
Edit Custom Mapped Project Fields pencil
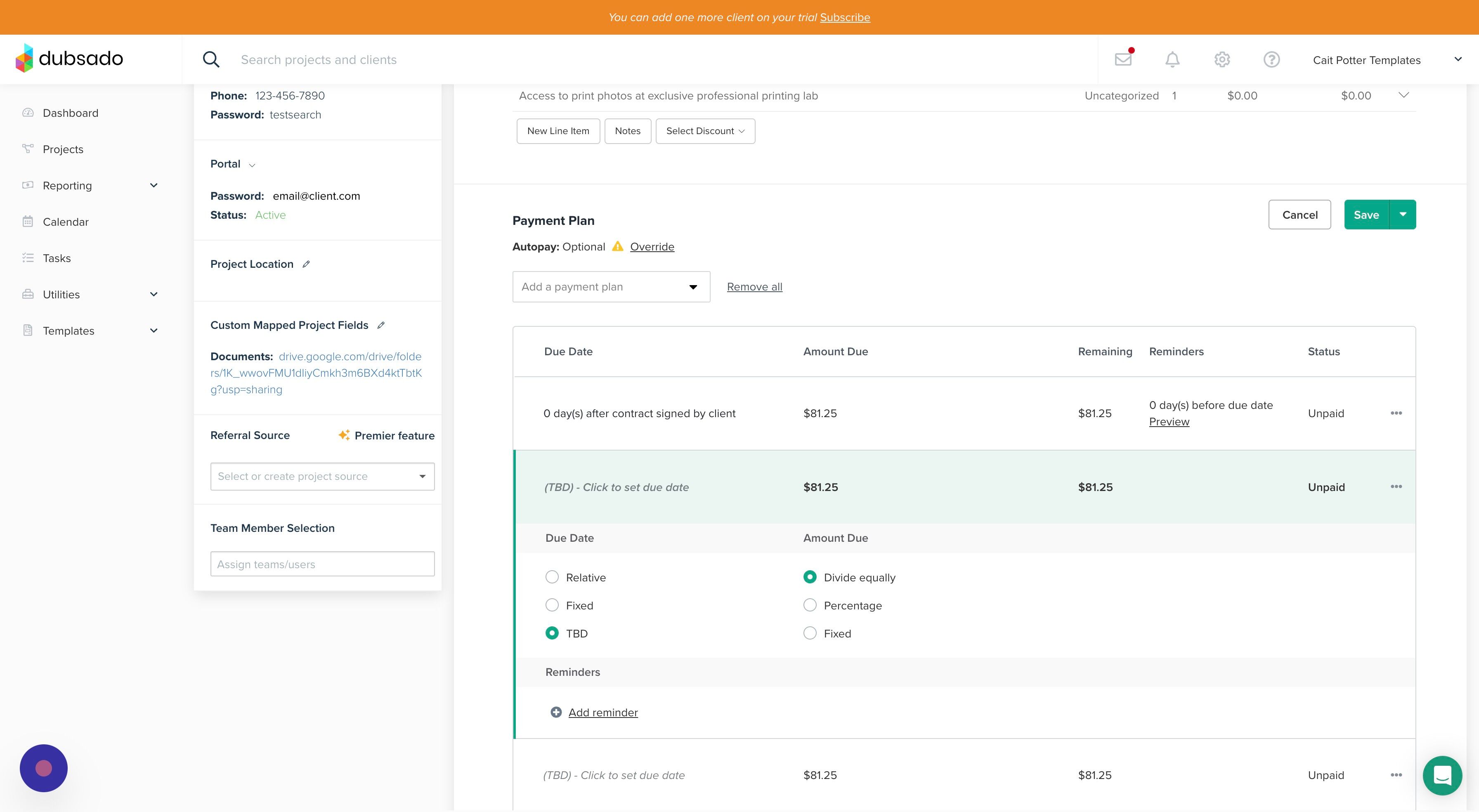click(380, 325)
